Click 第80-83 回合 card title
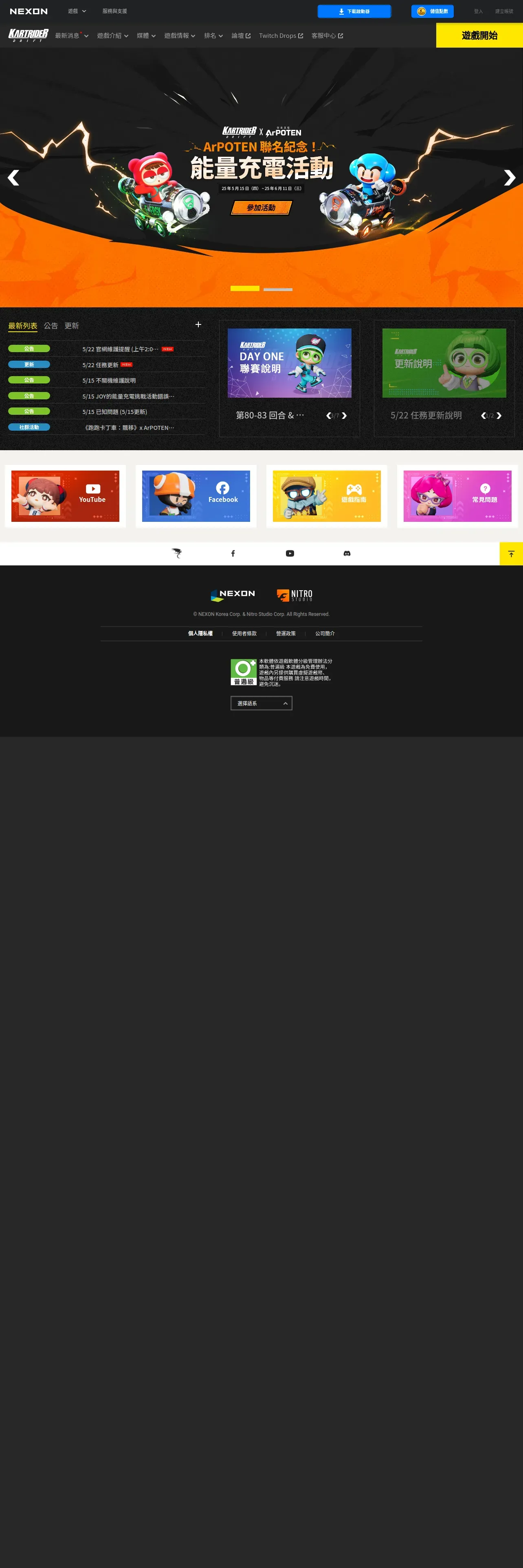523x1568 pixels. point(270,416)
